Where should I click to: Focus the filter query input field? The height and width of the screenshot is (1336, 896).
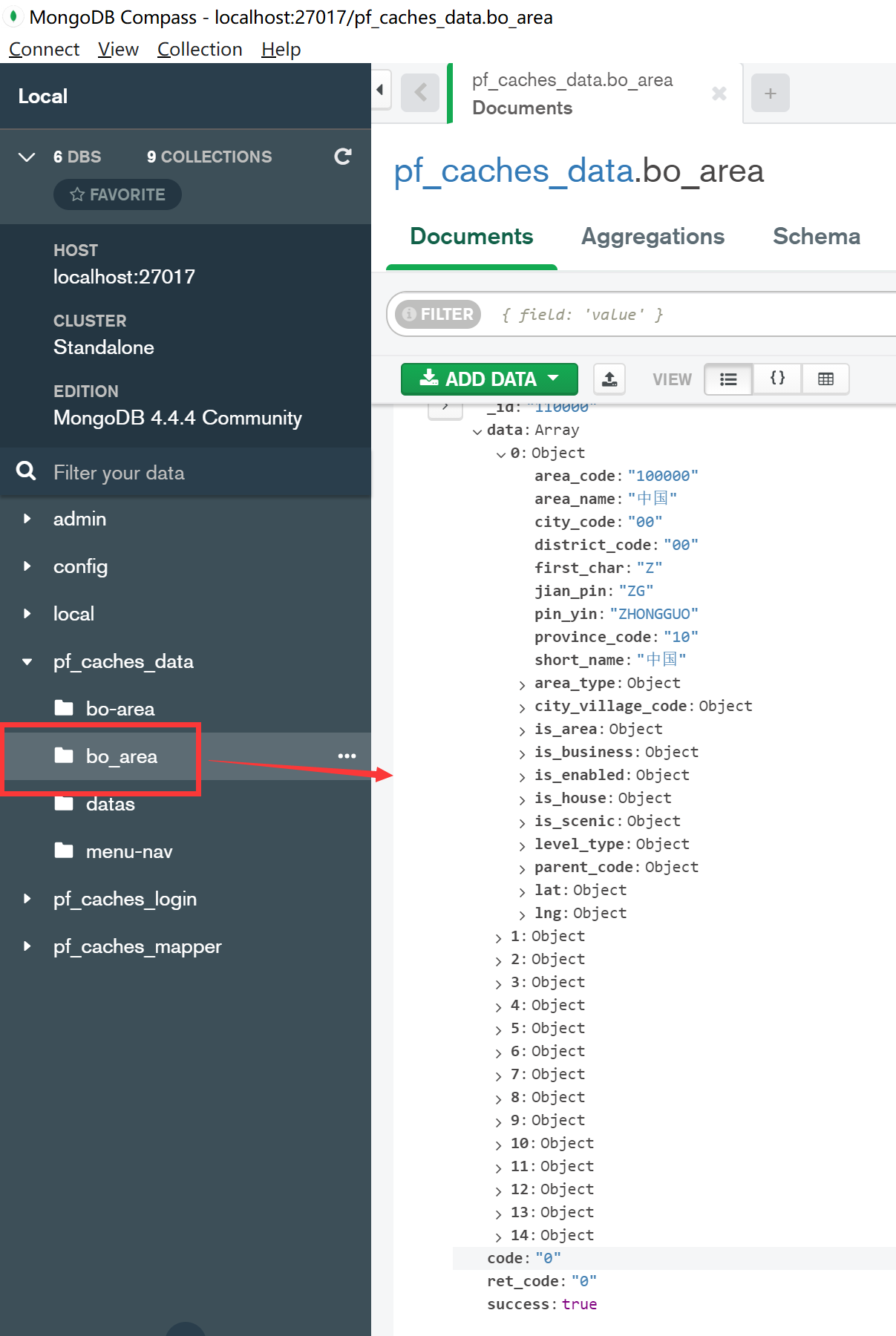(690, 315)
